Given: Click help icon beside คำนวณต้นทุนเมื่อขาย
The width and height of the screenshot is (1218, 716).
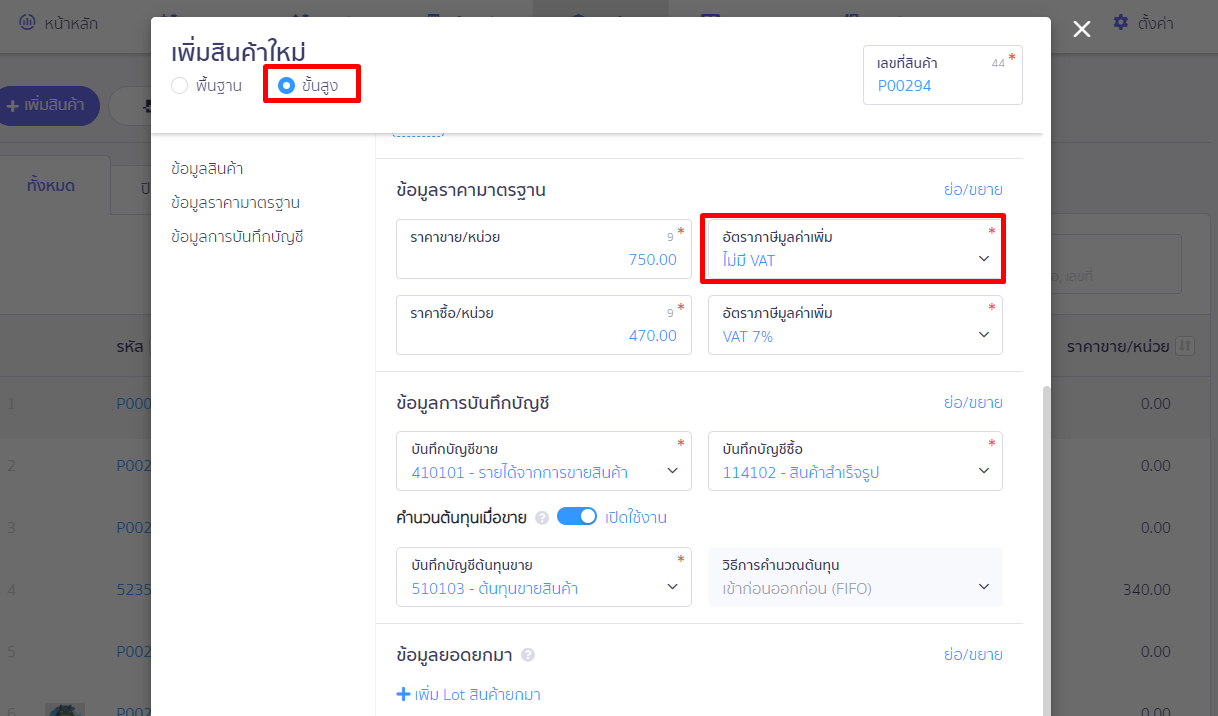Looking at the screenshot, I should pyautogui.click(x=542, y=518).
